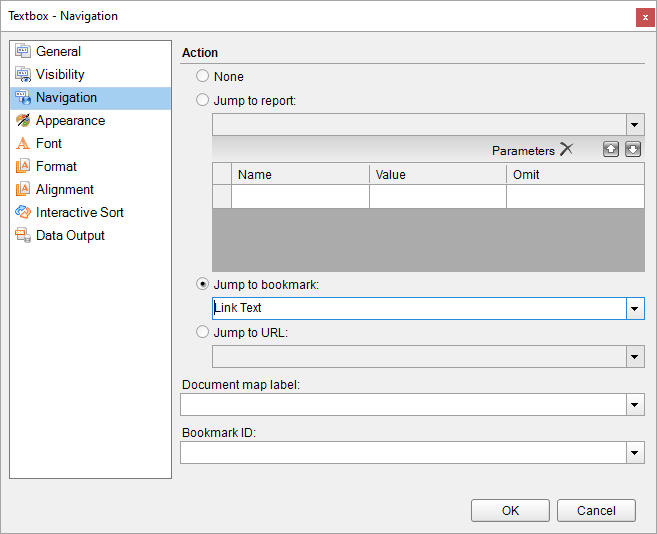657x534 pixels.
Task: Click the empty Value parameter cell
Action: [x=438, y=197]
